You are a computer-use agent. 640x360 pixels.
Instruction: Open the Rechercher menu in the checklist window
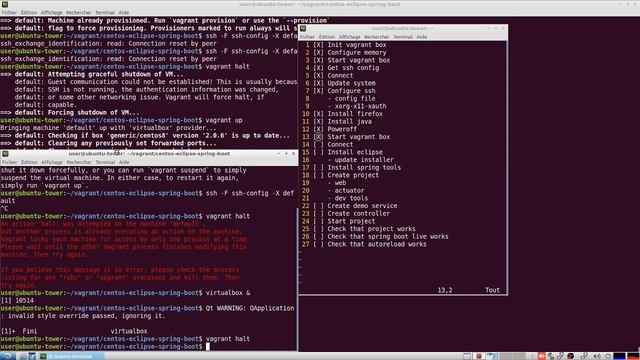click(376, 37)
